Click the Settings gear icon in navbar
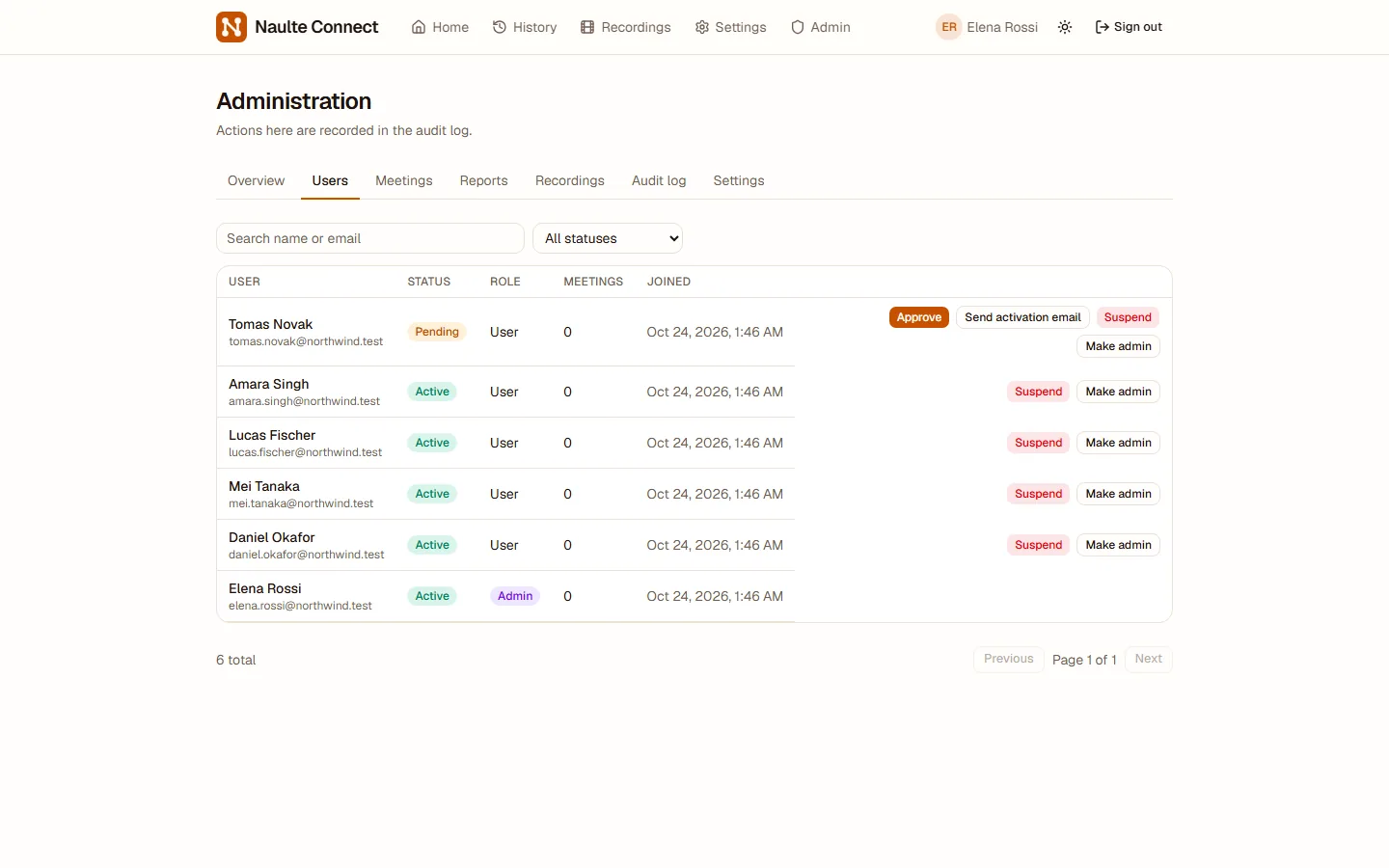 (x=702, y=27)
